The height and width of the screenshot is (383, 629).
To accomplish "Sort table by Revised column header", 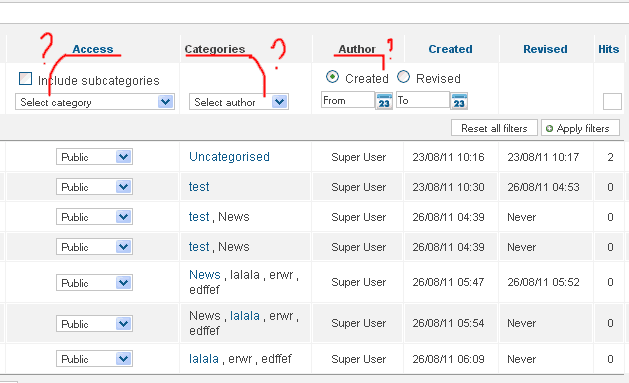I will (545, 49).
